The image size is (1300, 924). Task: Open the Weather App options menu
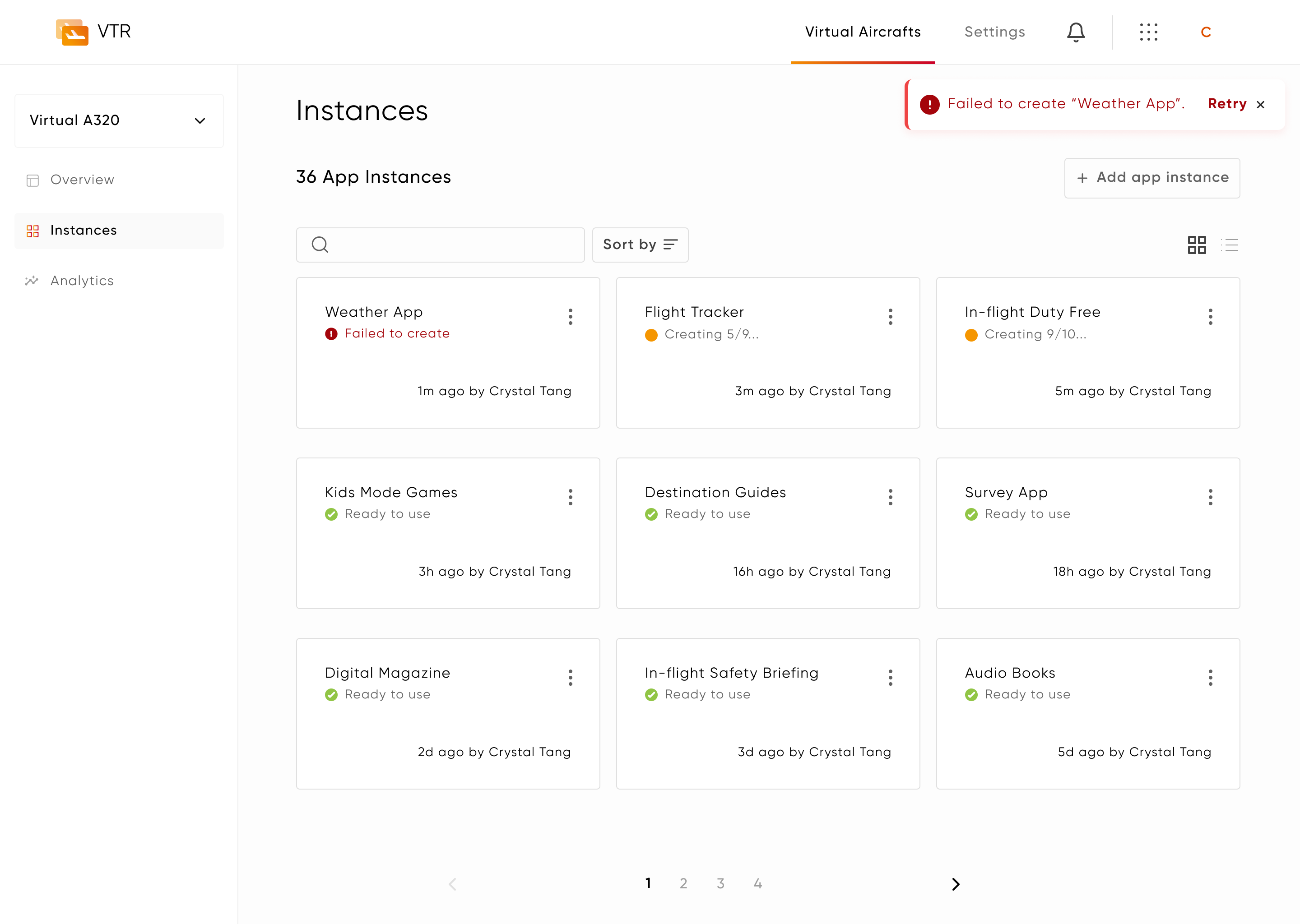click(570, 317)
